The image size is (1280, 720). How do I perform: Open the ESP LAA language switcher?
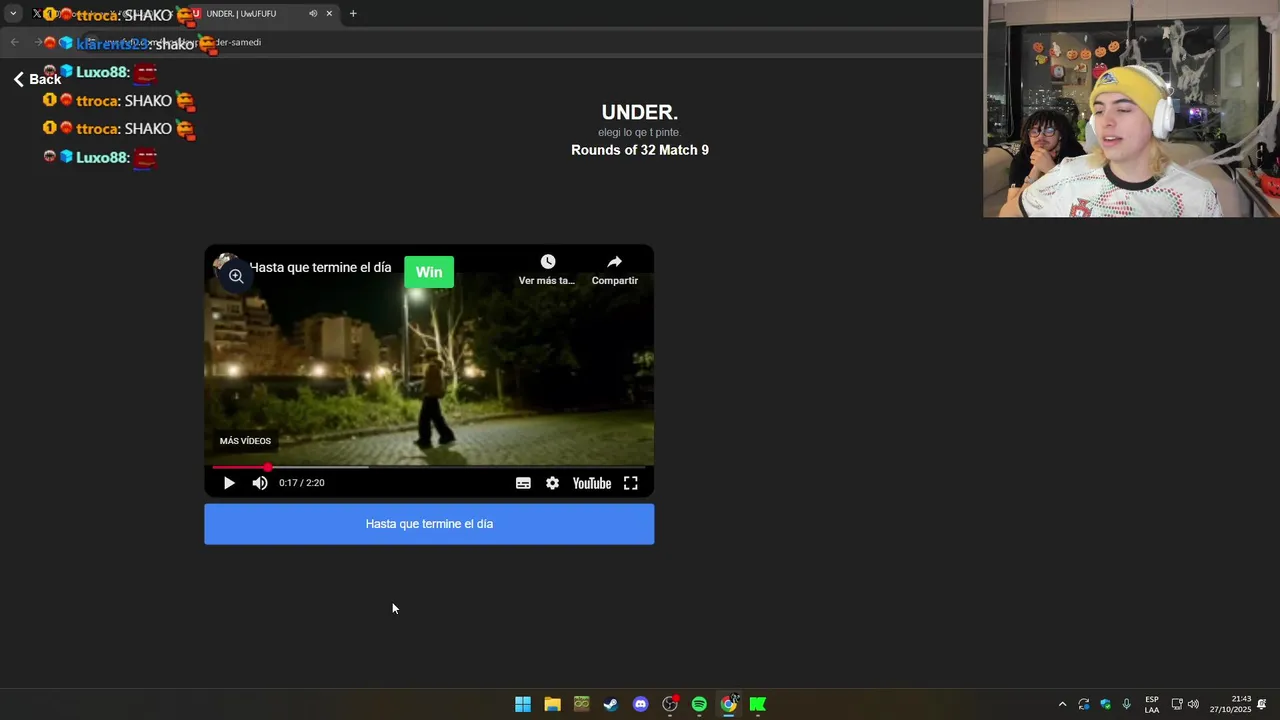click(x=1152, y=704)
